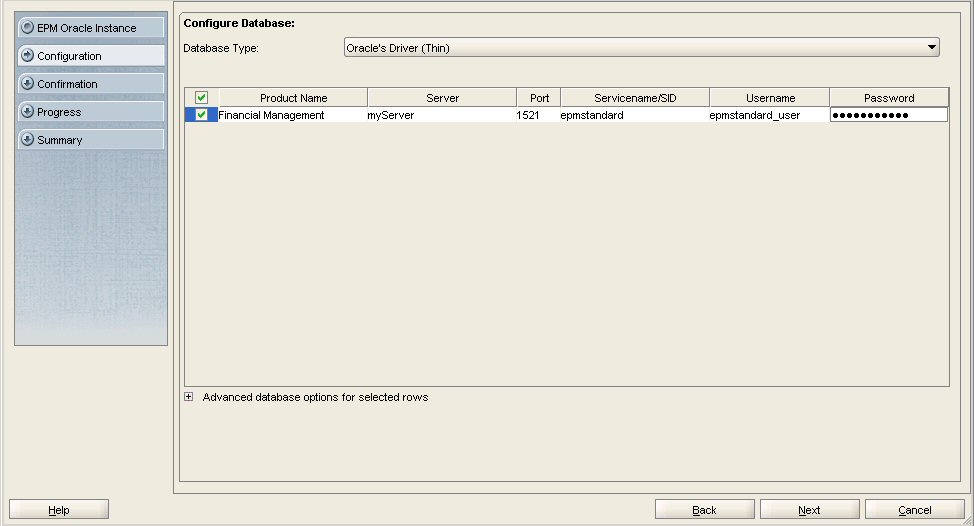Click the Server column header
Image resolution: width=974 pixels, height=526 pixels.
tap(442, 97)
